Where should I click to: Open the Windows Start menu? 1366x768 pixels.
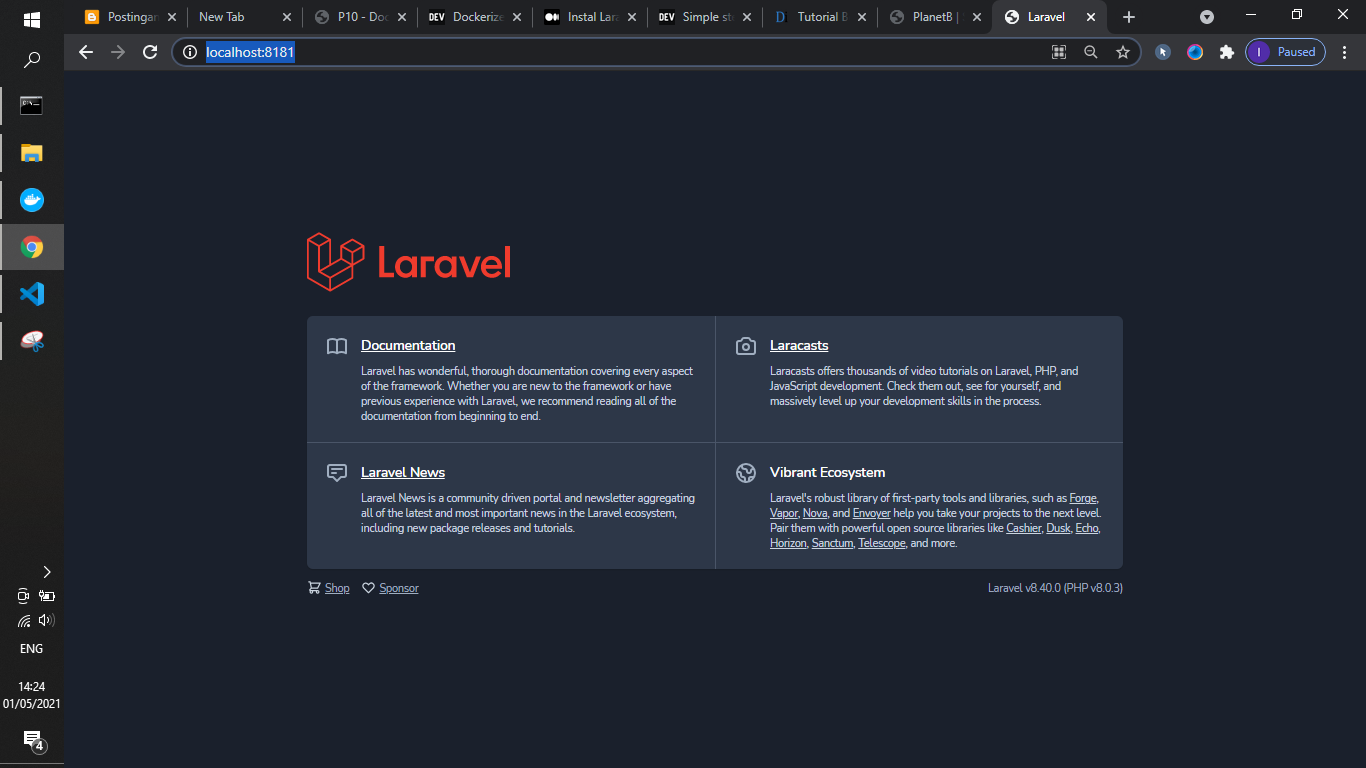(x=32, y=19)
